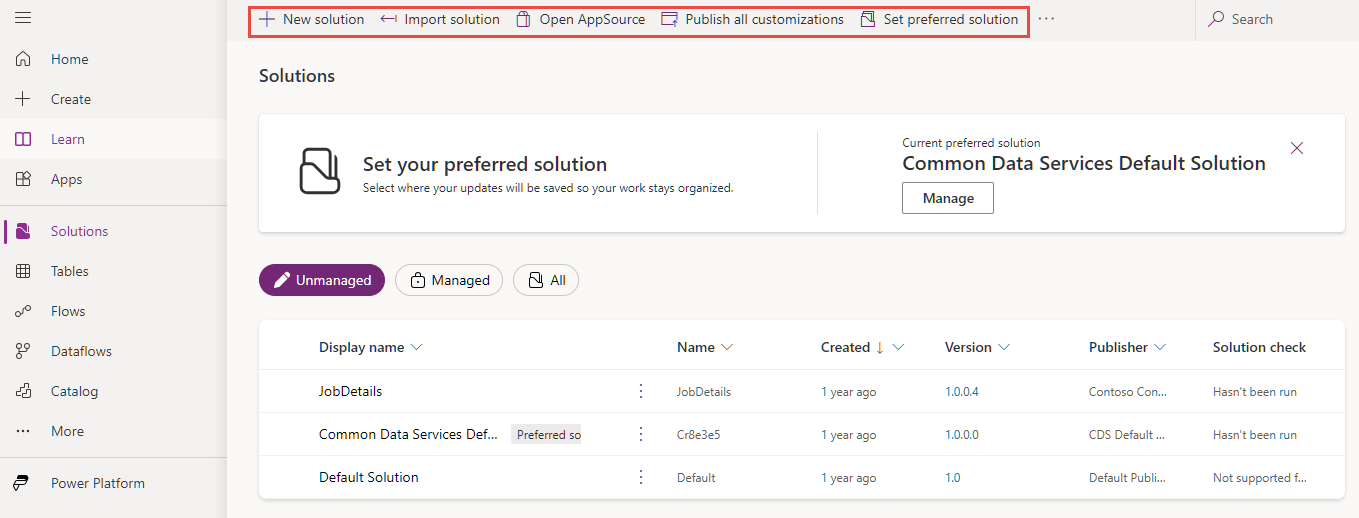Viewport: 1359px width, 518px height.
Task: Open command bar overflow ellipsis
Action: coord(1046,19)
